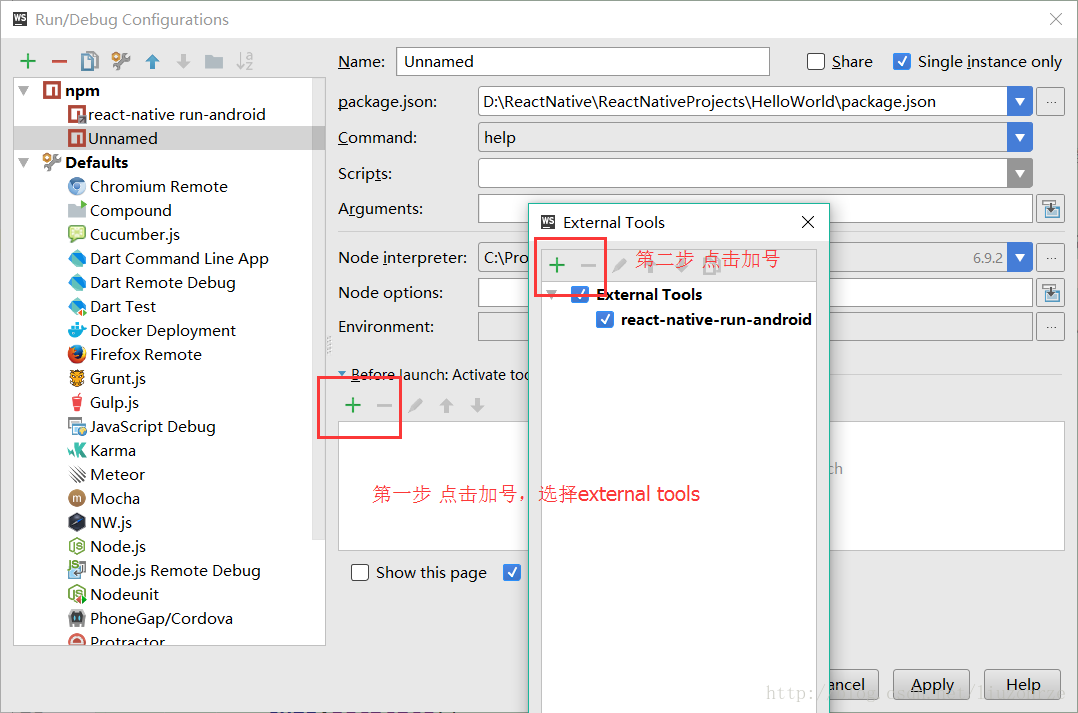Add new configuration with green plus

(x=28, y=61)
